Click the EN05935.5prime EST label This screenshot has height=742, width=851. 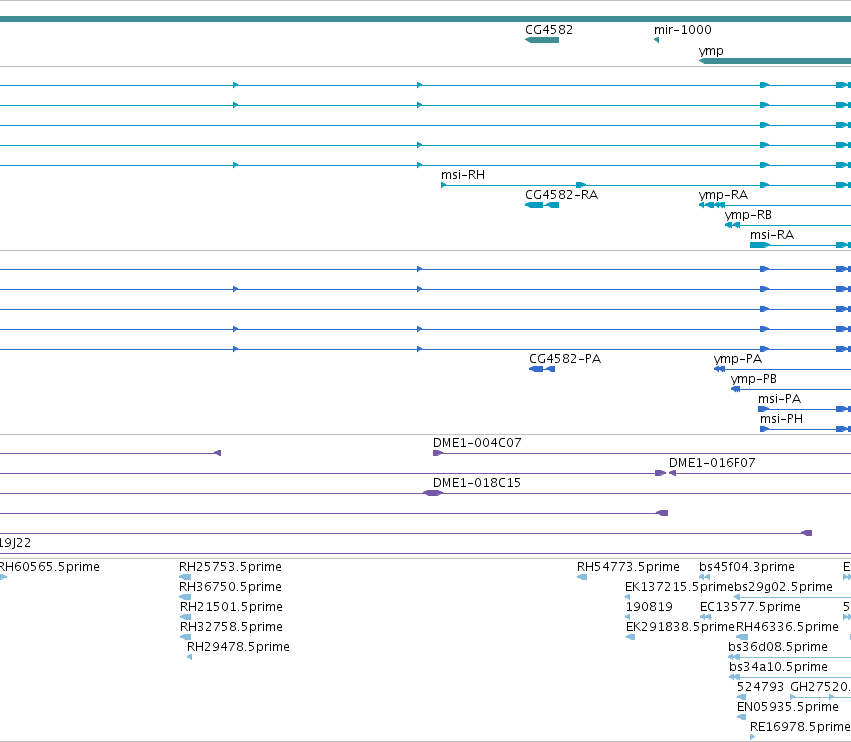(x=788, y=707)
